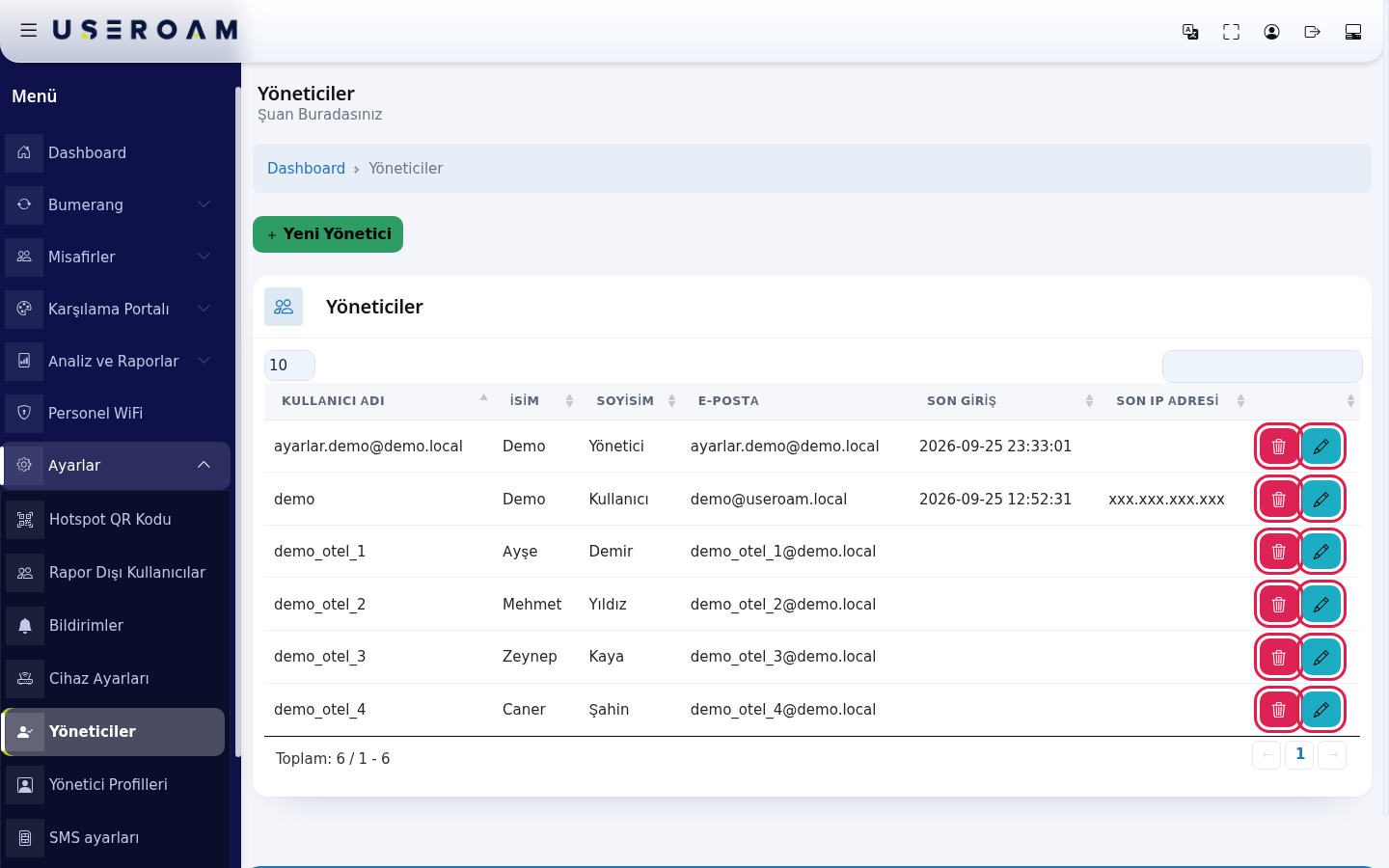This screenshot has height=868, width=1389.
Task: Open the rows-per-page selector showing 10
Action: tap(289, 366)
